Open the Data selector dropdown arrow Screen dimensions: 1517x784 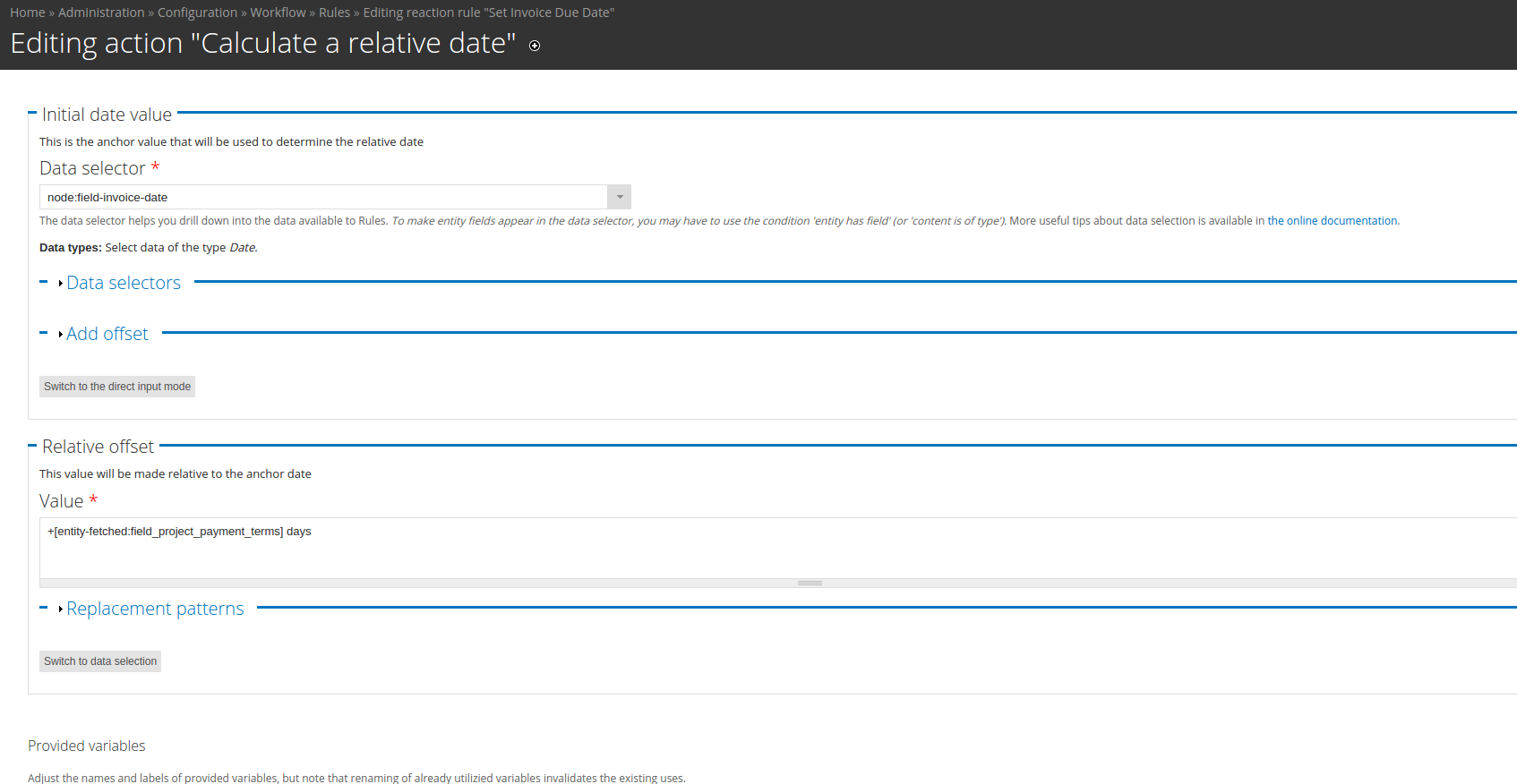619,197
